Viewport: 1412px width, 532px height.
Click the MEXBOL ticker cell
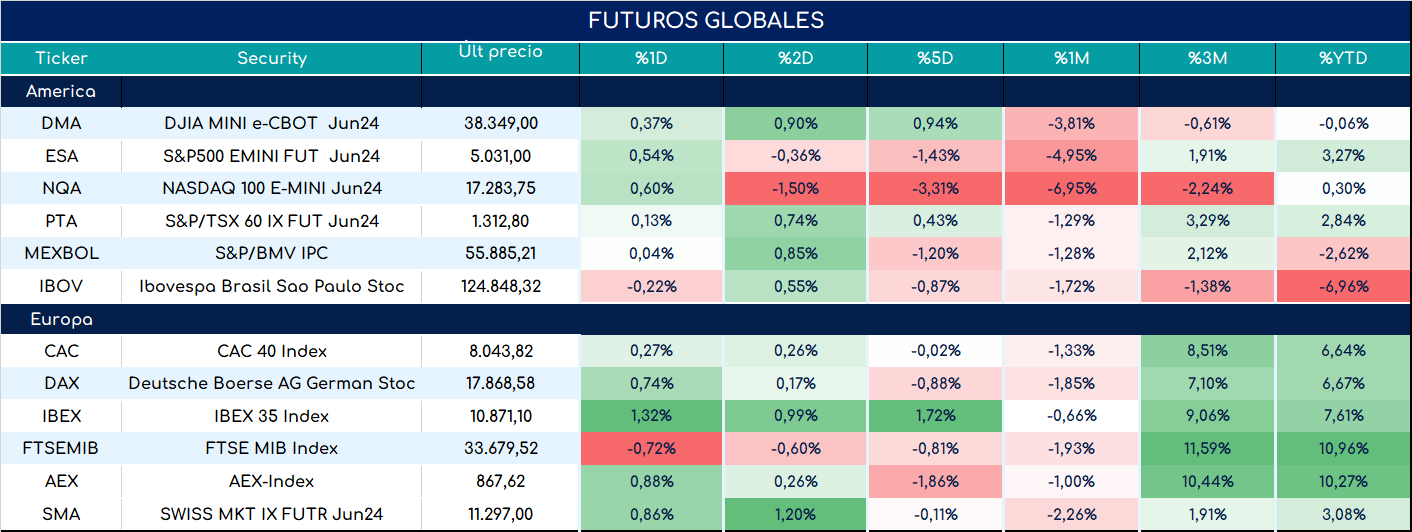[x=61, y=254]
